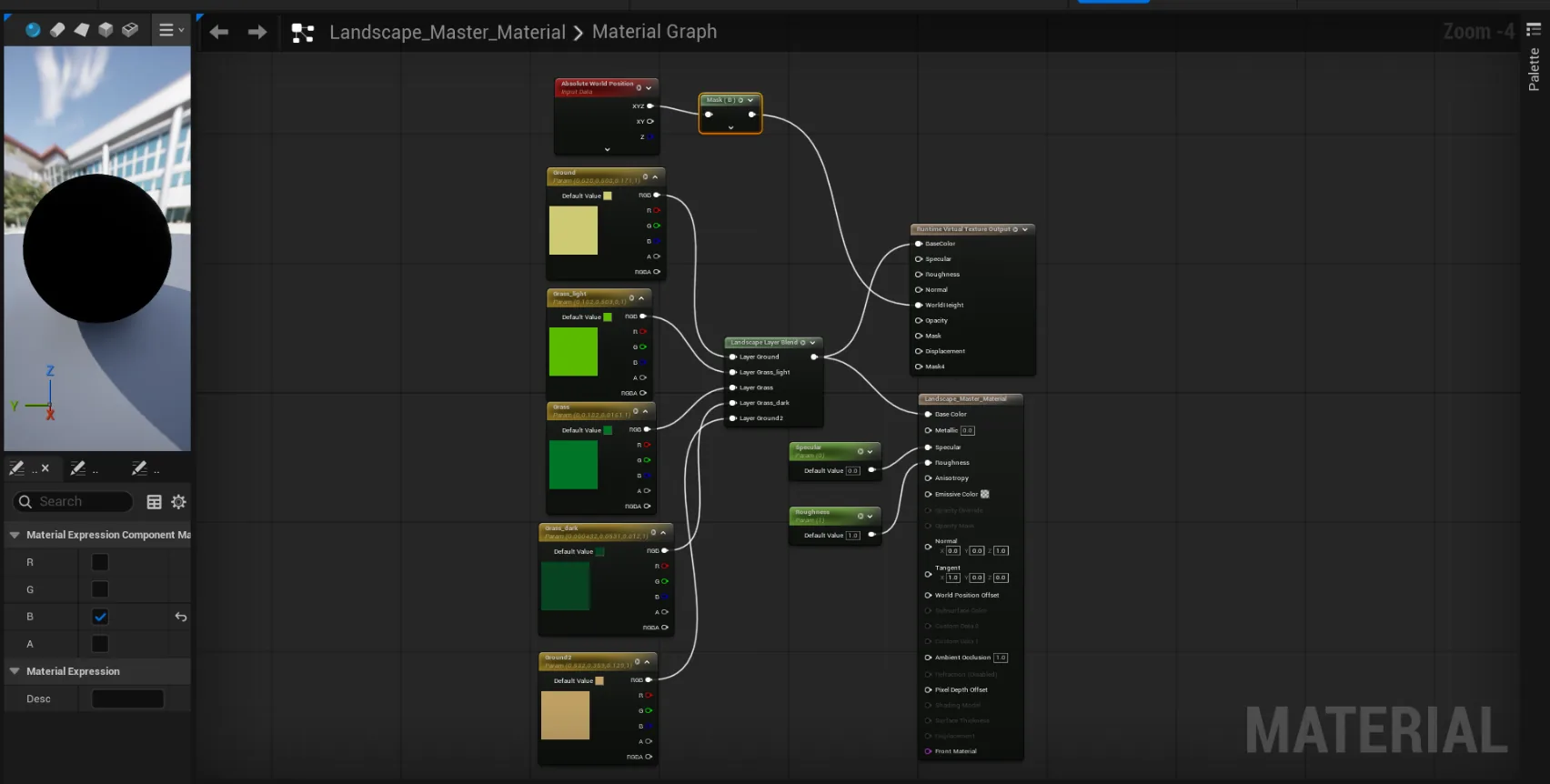Click the Ground2 node tan color preview
The image size is (1550, 784).
click(x=566, y=715)
